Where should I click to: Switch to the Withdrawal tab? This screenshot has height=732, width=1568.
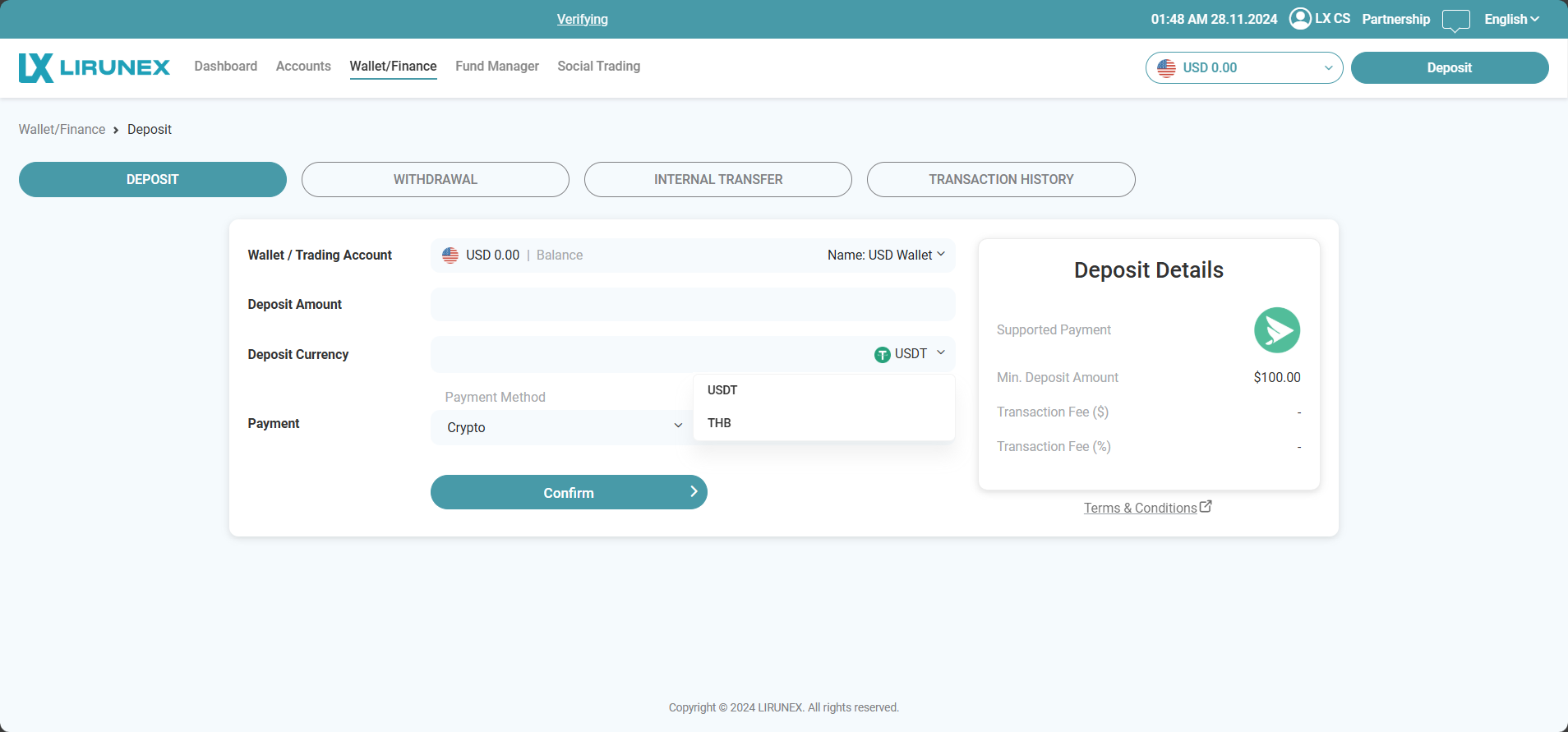click(x=435, y=179)
